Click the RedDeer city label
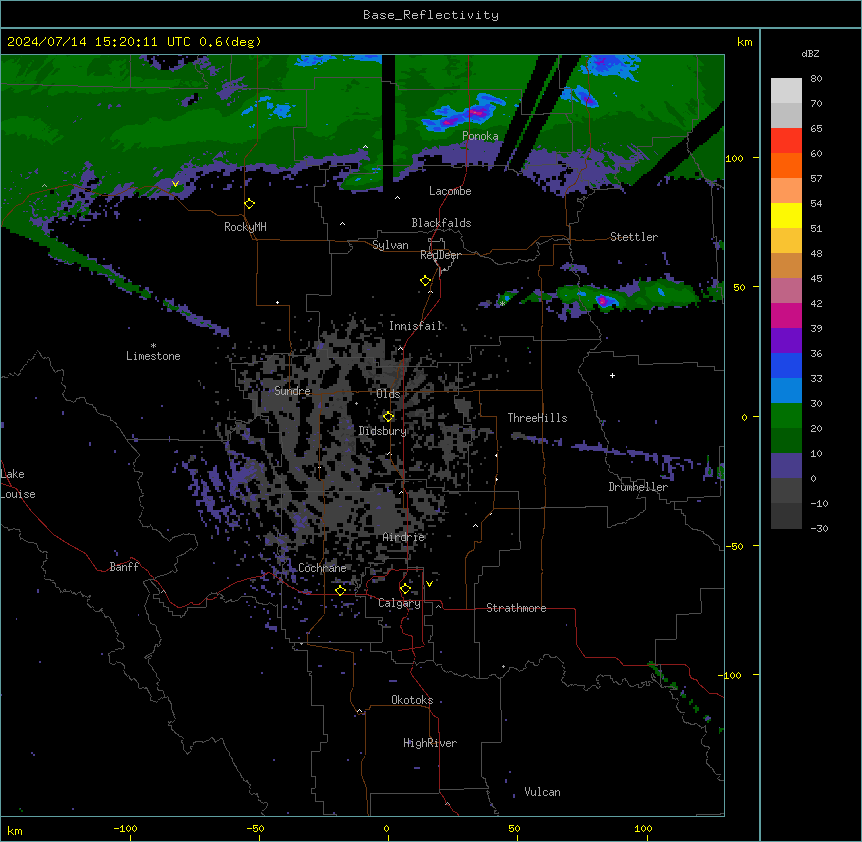Screen dimensions: 862x842 click(x=440, y=255)
